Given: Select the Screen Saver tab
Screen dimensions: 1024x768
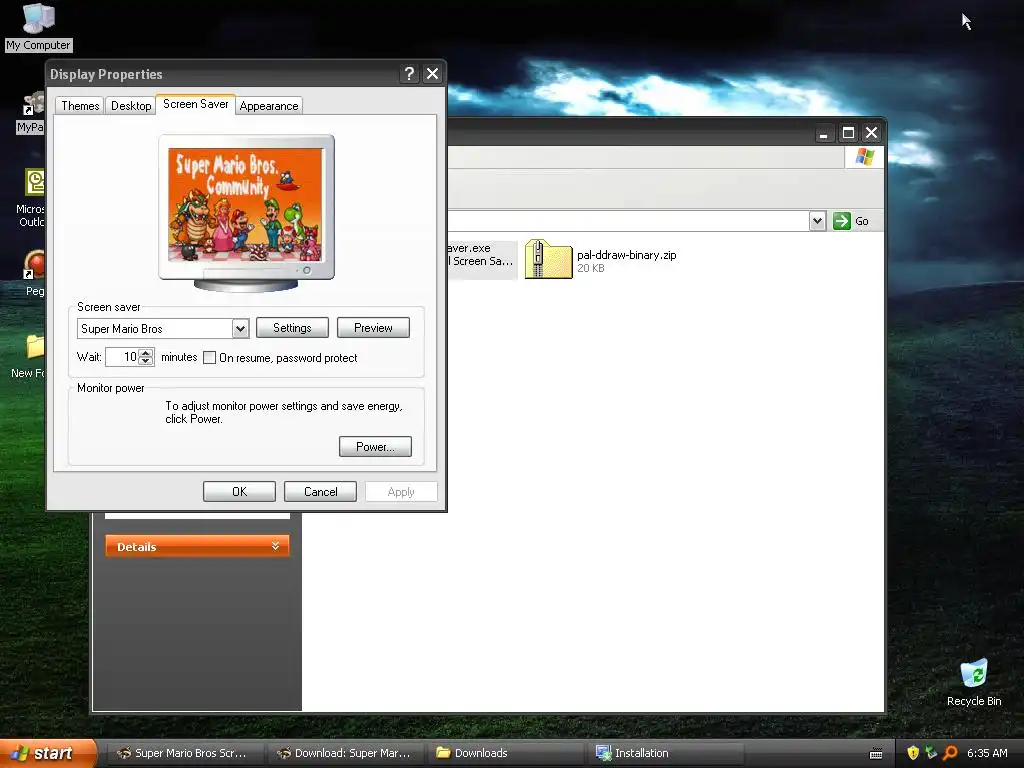Looking at the screenshot, I should pos(195,104).
